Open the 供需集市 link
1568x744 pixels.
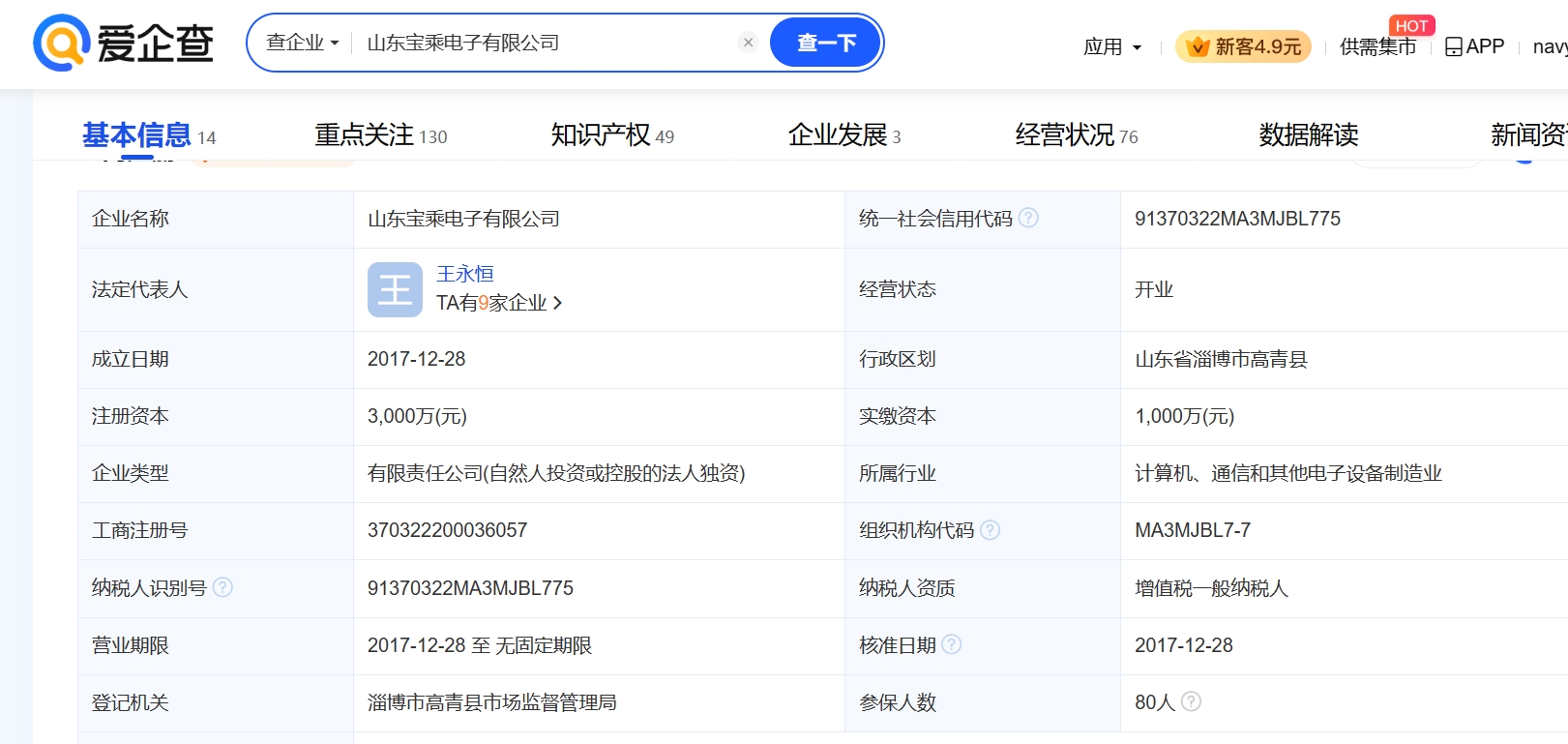1377,46
